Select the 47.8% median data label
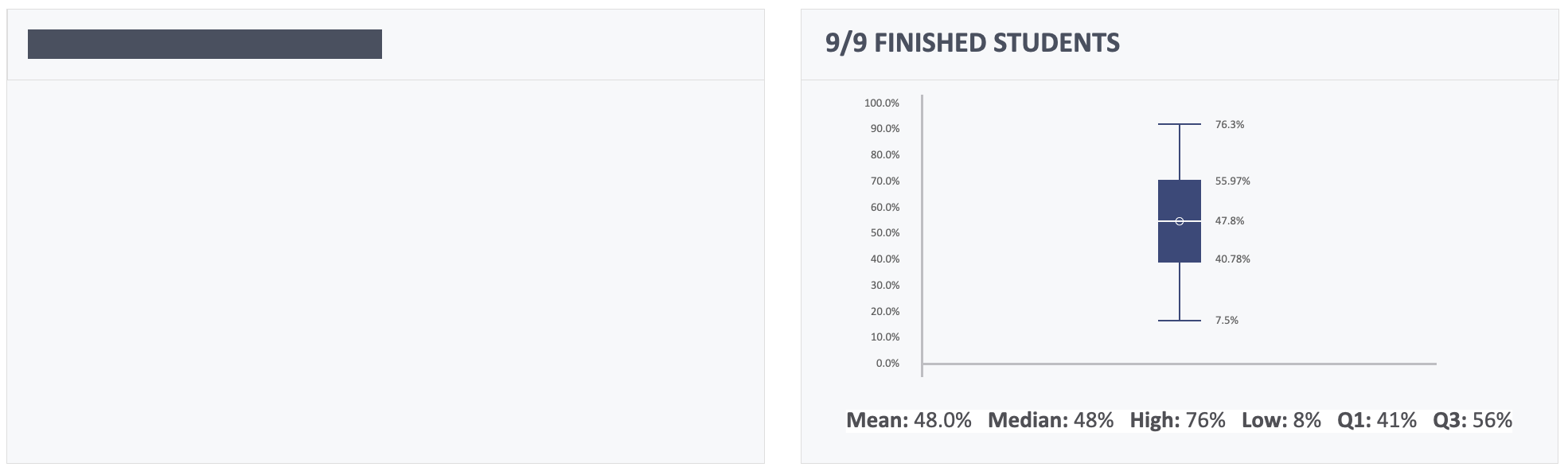 pos(1229,221)
